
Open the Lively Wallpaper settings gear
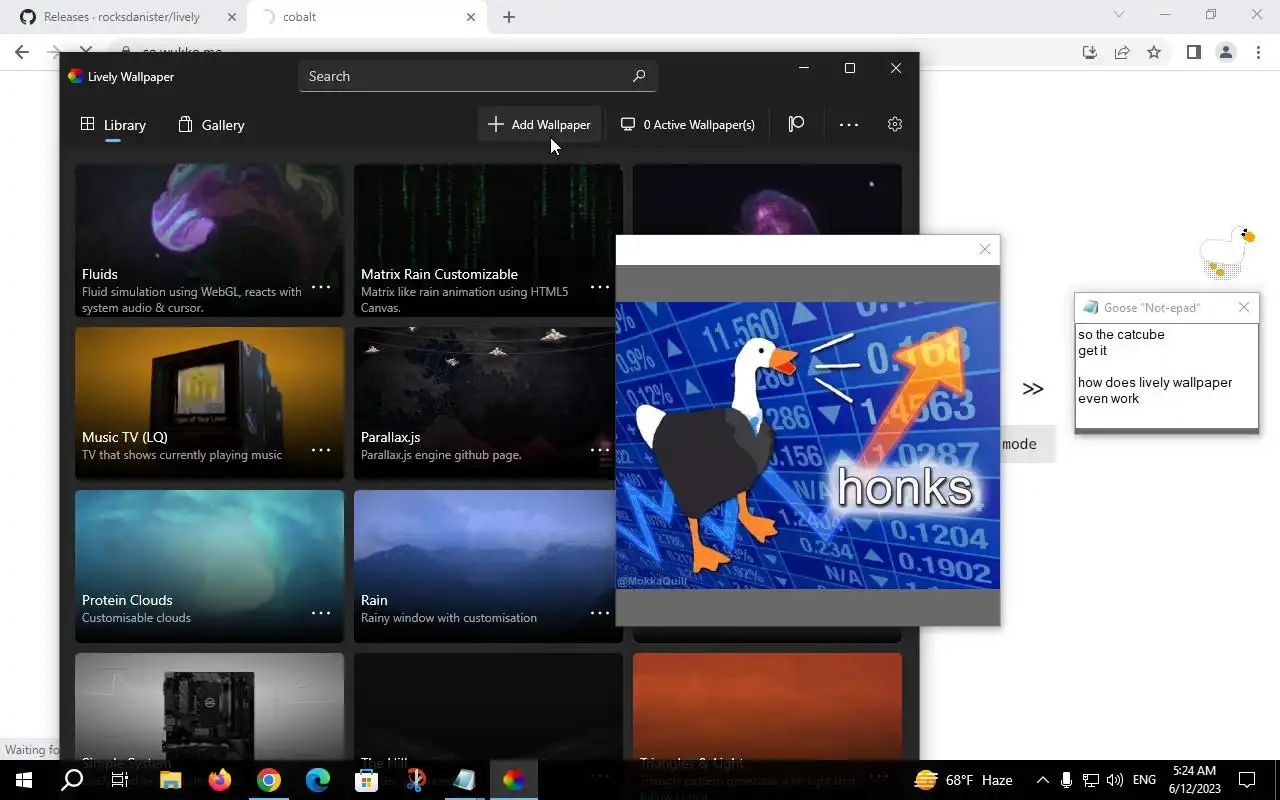(x=894, y=124)
